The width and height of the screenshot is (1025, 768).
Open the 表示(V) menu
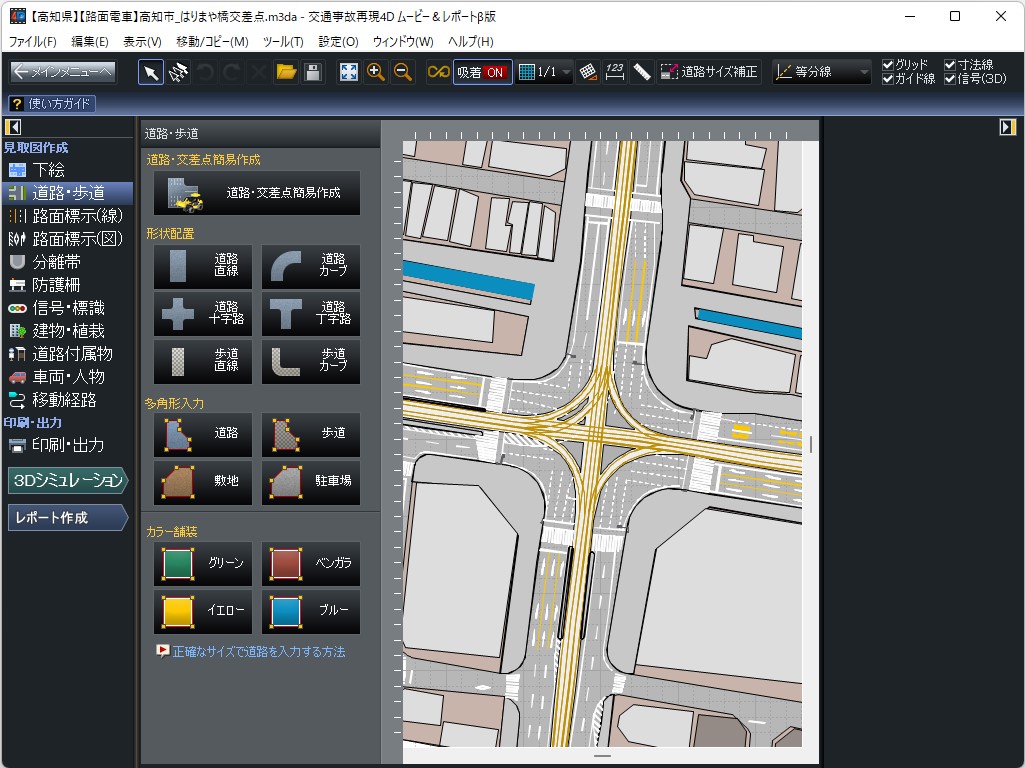click(142, 42)
